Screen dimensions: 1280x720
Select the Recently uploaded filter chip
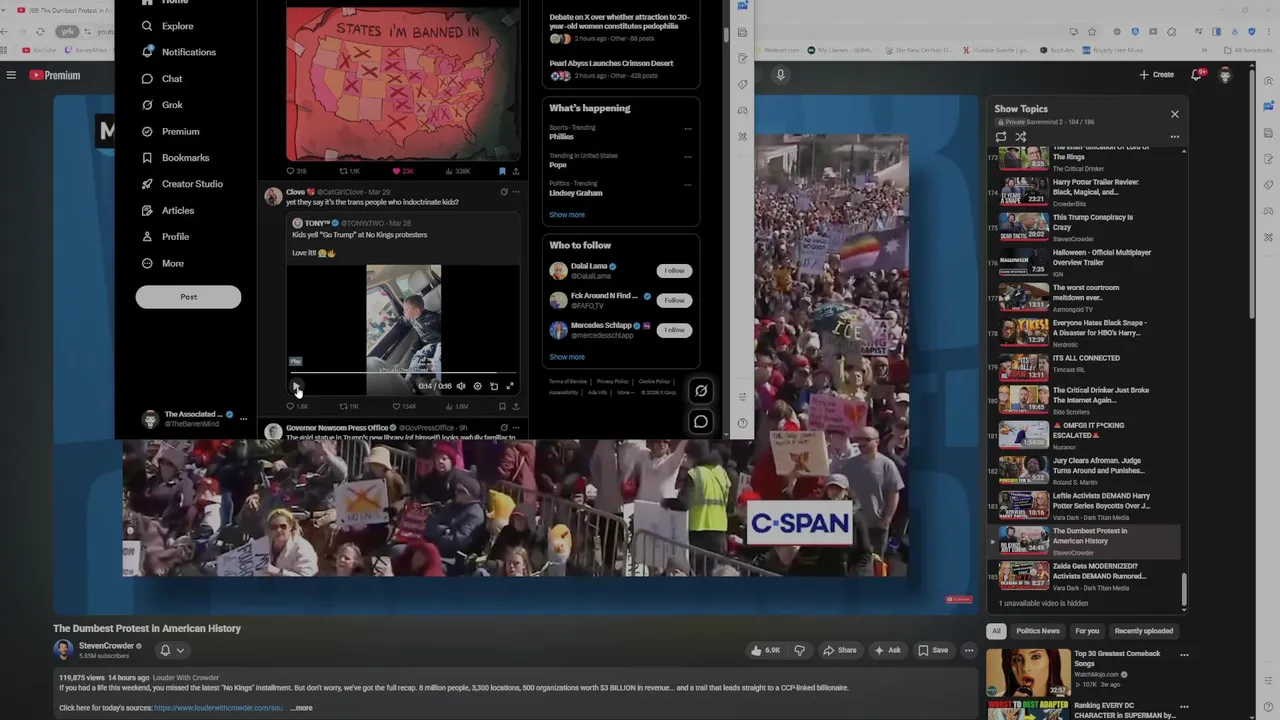1144,631
